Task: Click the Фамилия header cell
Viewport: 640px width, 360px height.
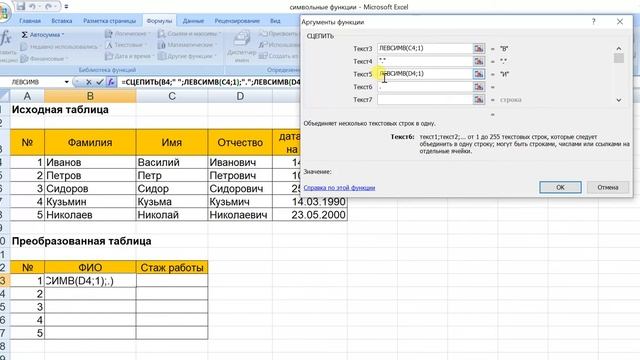Action: coord(90,142)
